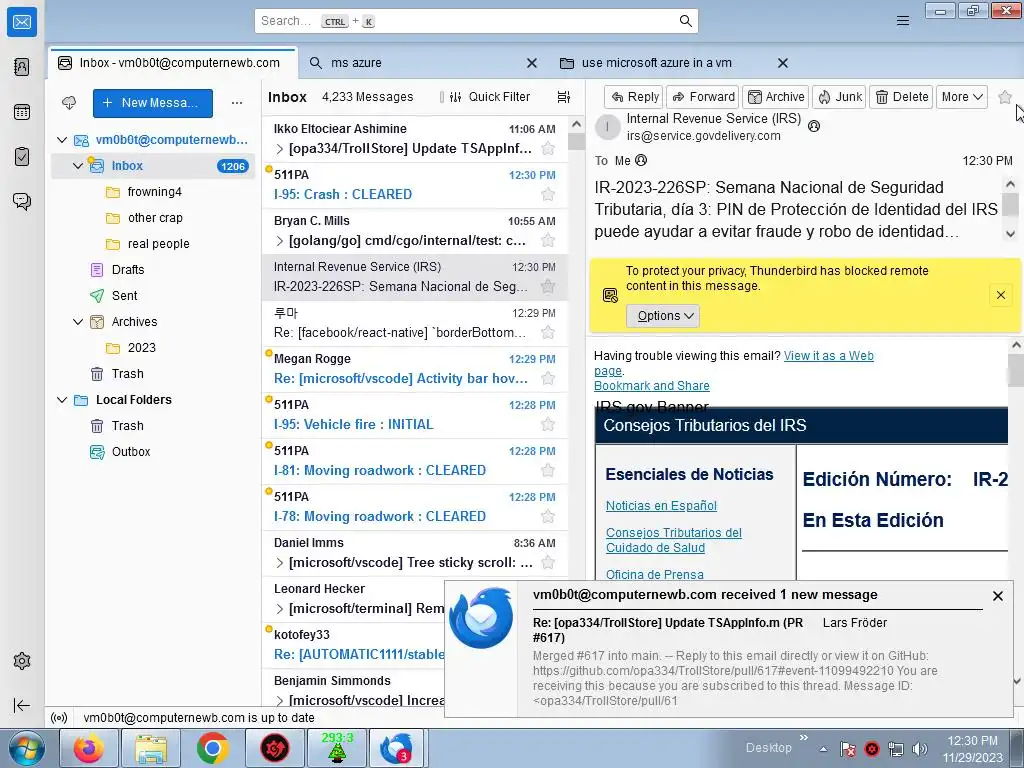Screen dimensions: 1024x768
Task: Open the Bookmark and Share link
Action: click(x=652, y=385)
